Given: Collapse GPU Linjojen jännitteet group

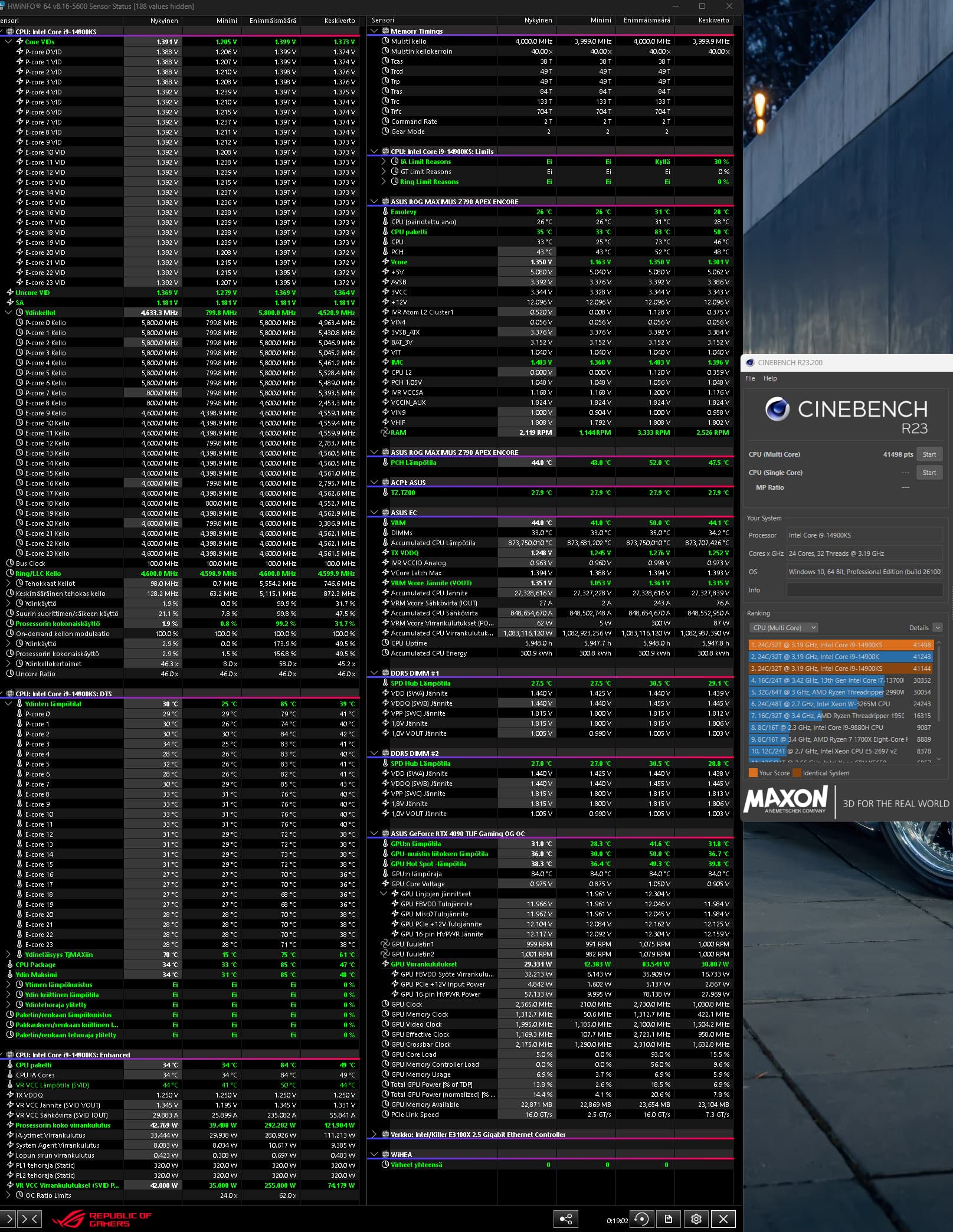Looking at the screenshot, I should pos(384,894).
